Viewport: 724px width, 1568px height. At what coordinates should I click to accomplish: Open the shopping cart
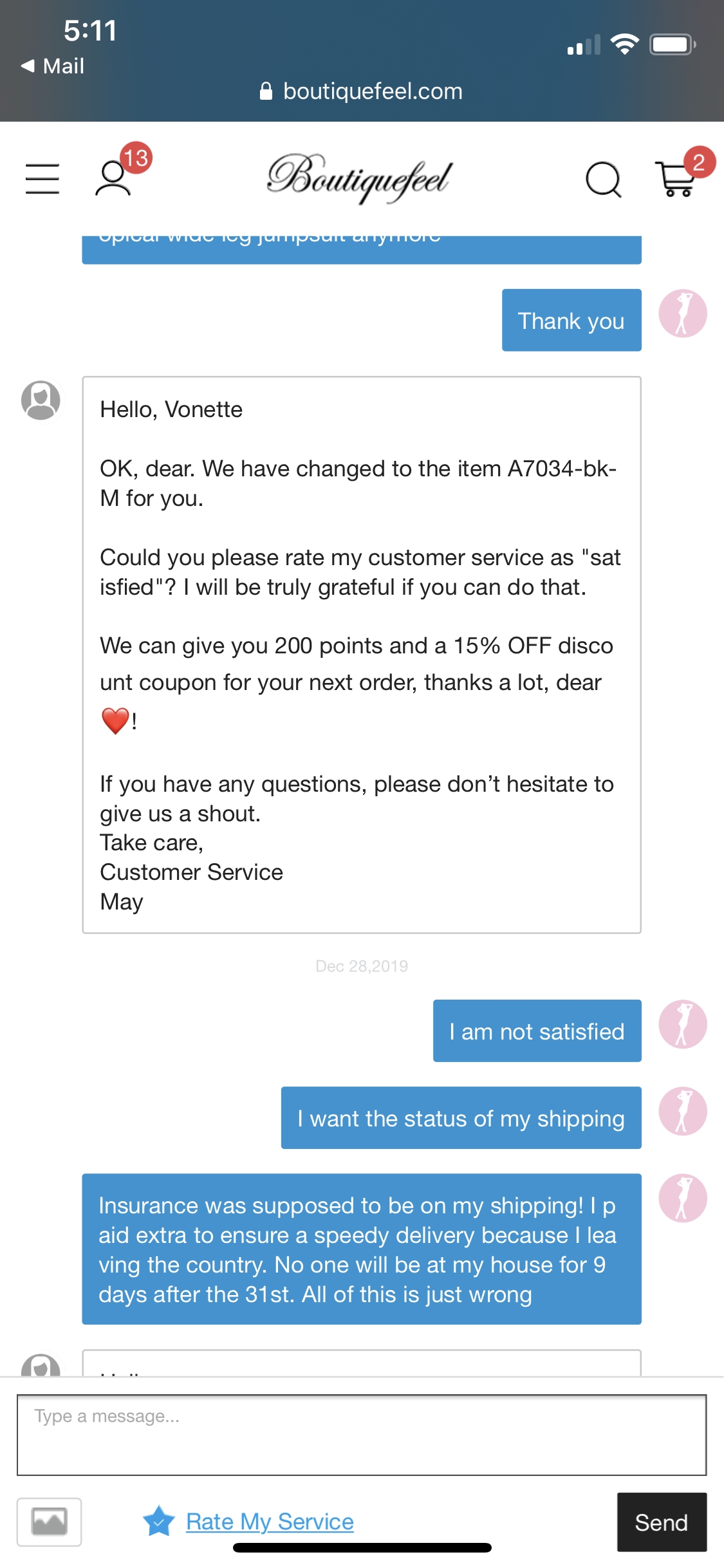coord(675,178)
